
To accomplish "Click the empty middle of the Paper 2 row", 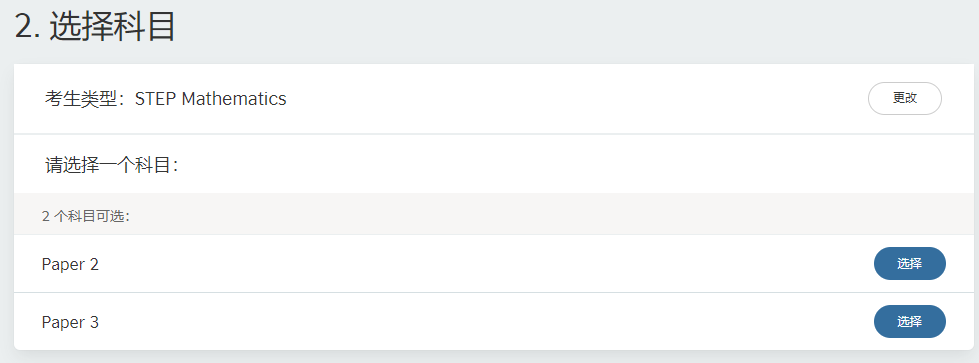I will [487, 264].
